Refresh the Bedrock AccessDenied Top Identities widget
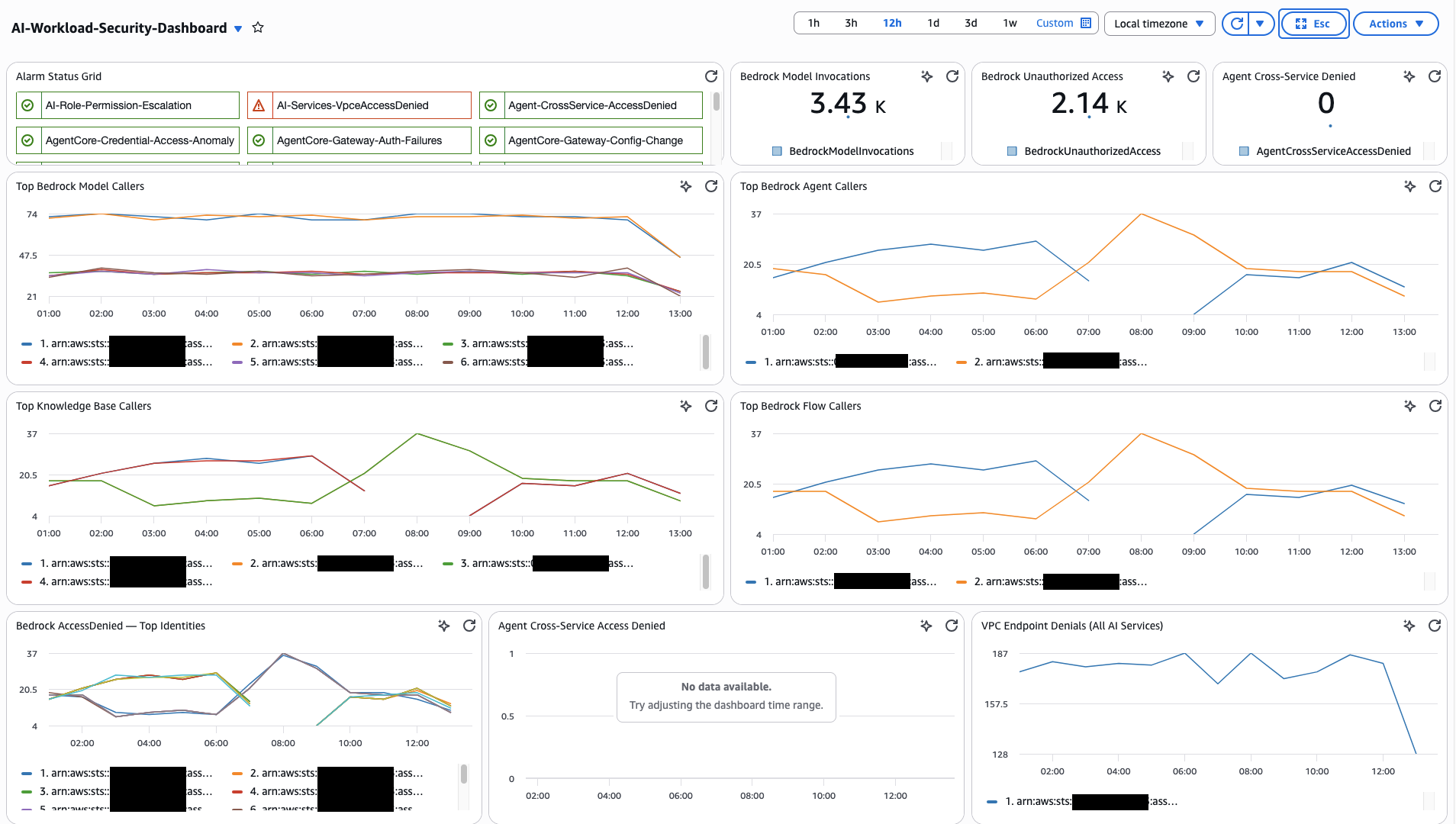Image resolution: width=1456 pixels, height=824 pixels. 469,626
